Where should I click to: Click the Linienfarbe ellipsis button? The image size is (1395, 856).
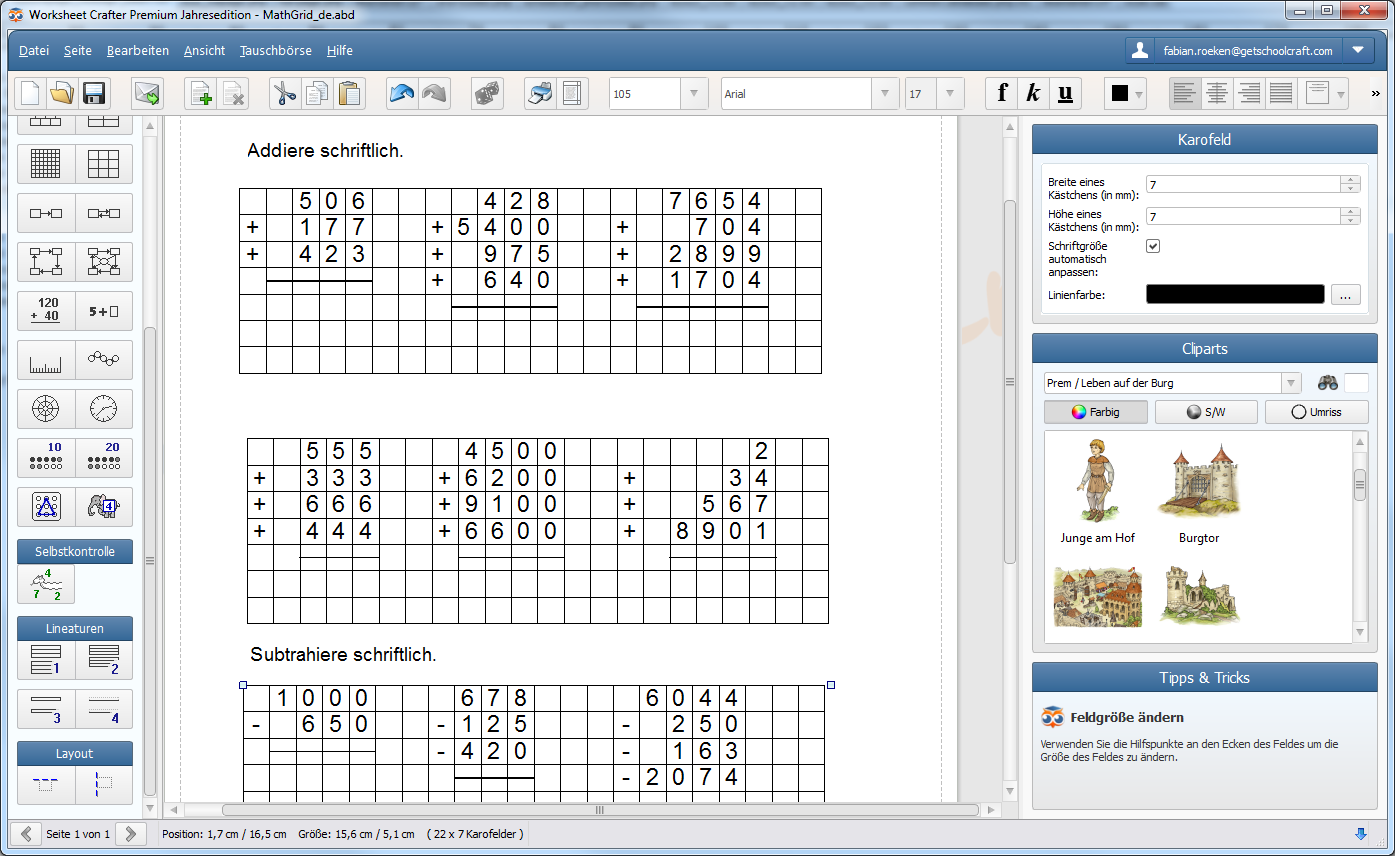click(x=1345, y=294)
